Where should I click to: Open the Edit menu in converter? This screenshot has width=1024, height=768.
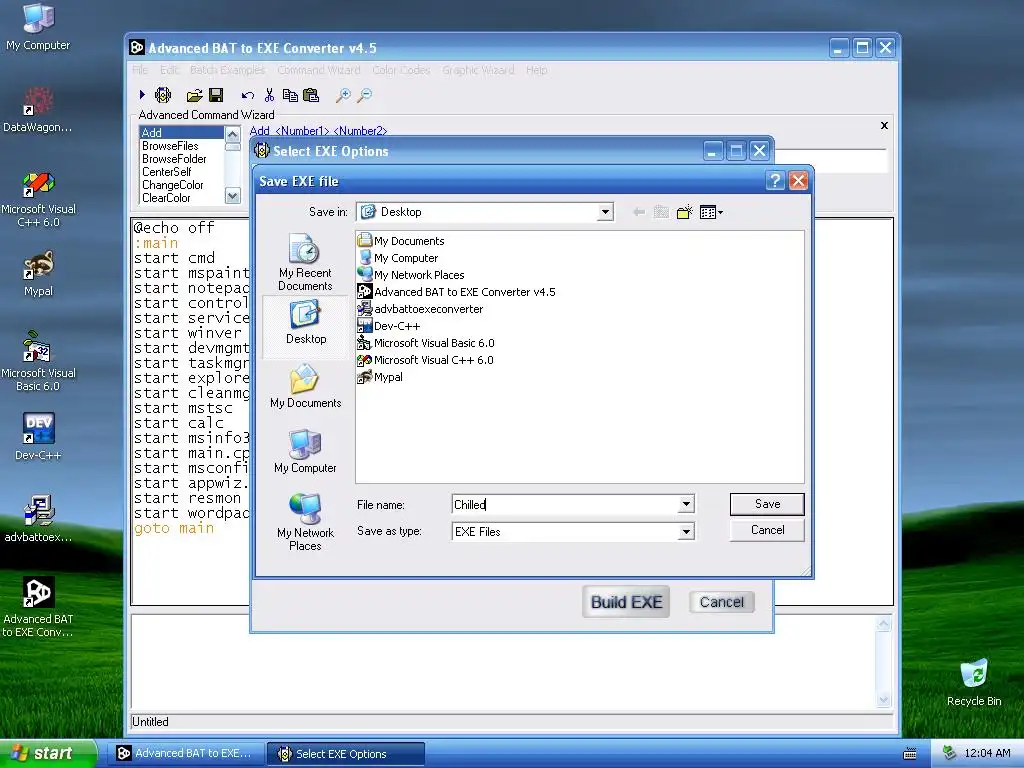tap(169, 70)
